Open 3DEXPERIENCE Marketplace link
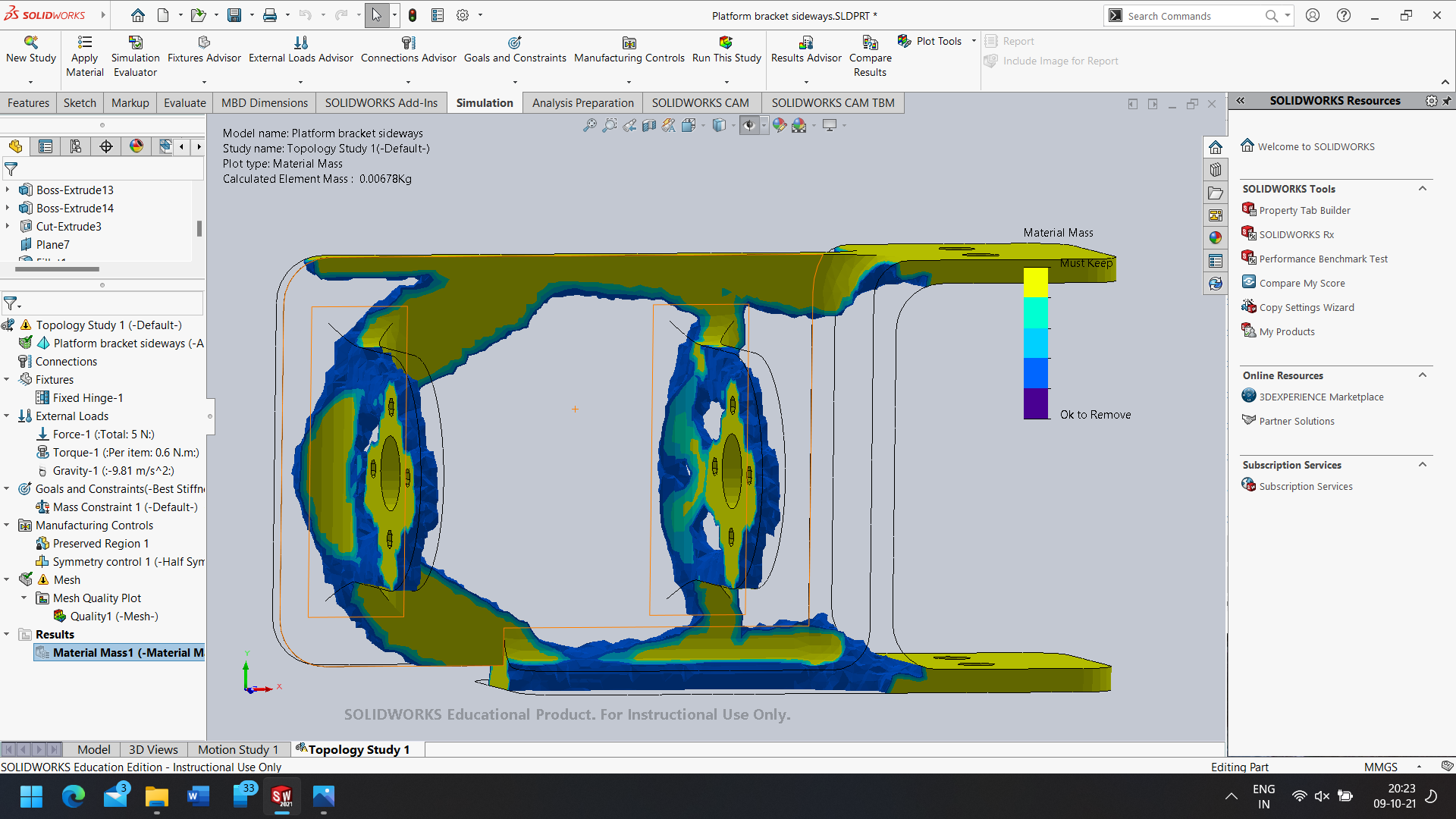This screenshot has height=819, width=1456. coord(1321,397)
